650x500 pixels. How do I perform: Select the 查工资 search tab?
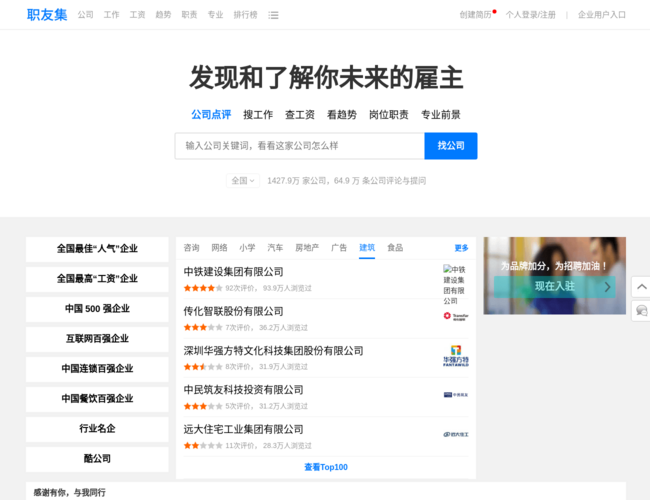click(300, 115)
